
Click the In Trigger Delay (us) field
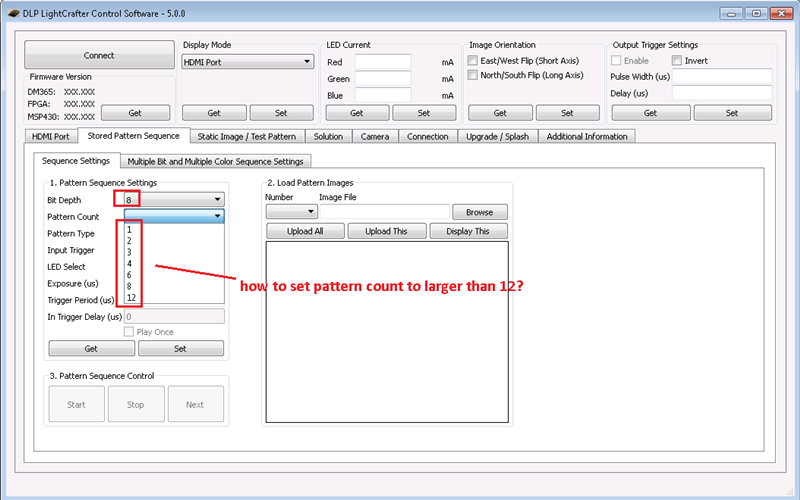click(x=174, y=316)
